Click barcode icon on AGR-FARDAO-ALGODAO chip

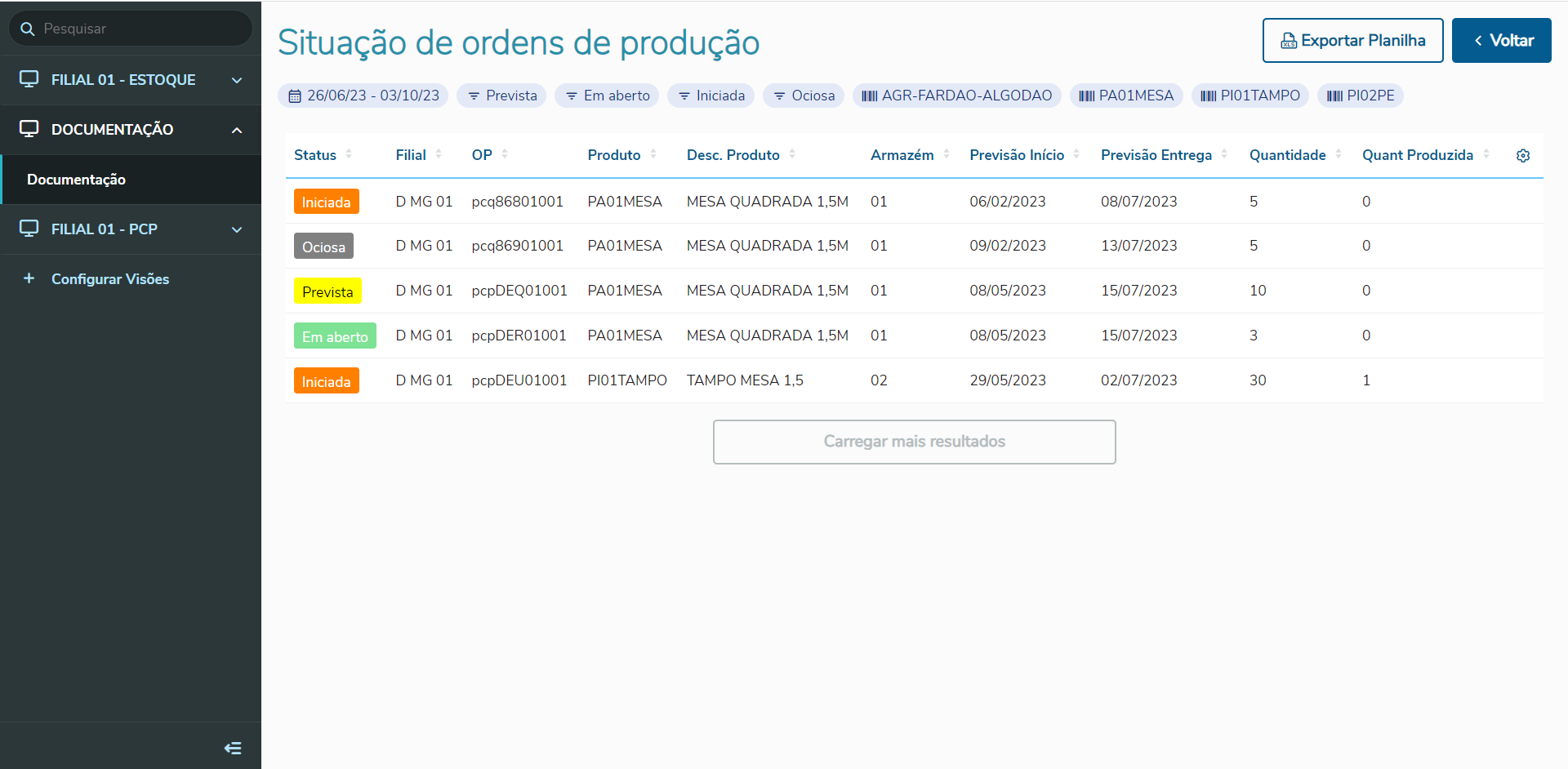click(x=870, y=96)
